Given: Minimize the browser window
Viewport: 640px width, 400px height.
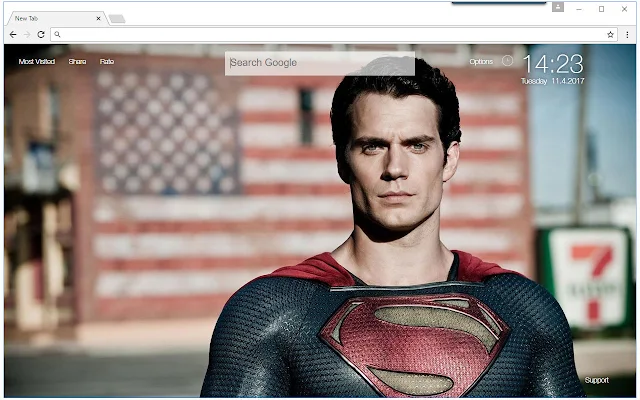Looking at the screenshot, I should 579,9.
